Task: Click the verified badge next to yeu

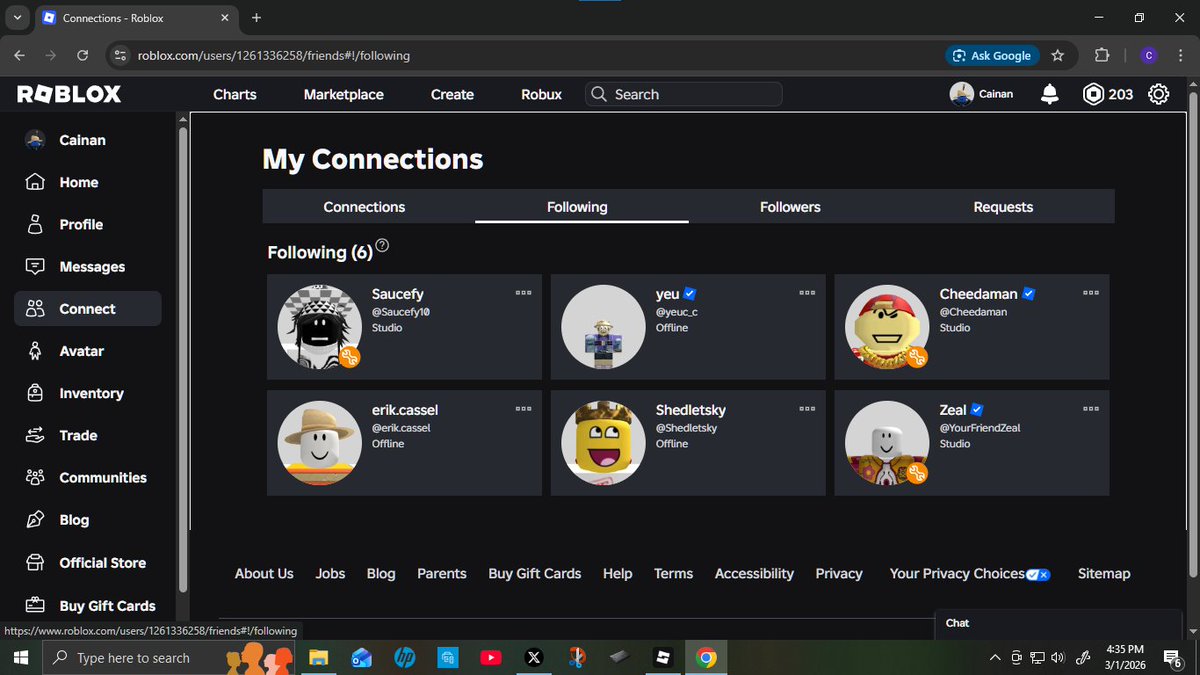Action: (x=690, y=294)
